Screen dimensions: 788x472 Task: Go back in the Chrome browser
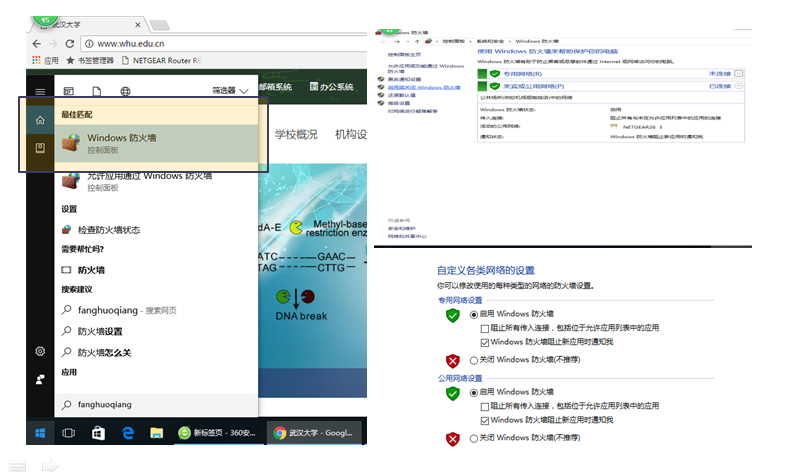pyautogui.click(x=36, y=44)
